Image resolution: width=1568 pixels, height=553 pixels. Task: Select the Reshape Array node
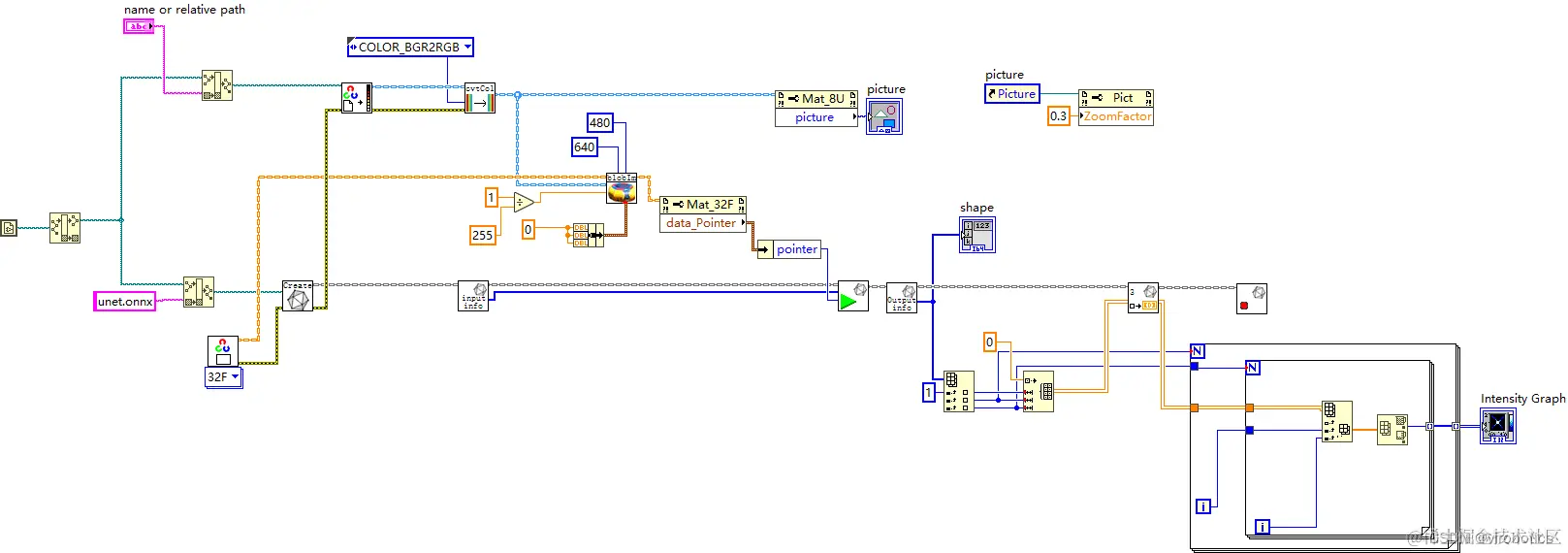[1039, 392]
